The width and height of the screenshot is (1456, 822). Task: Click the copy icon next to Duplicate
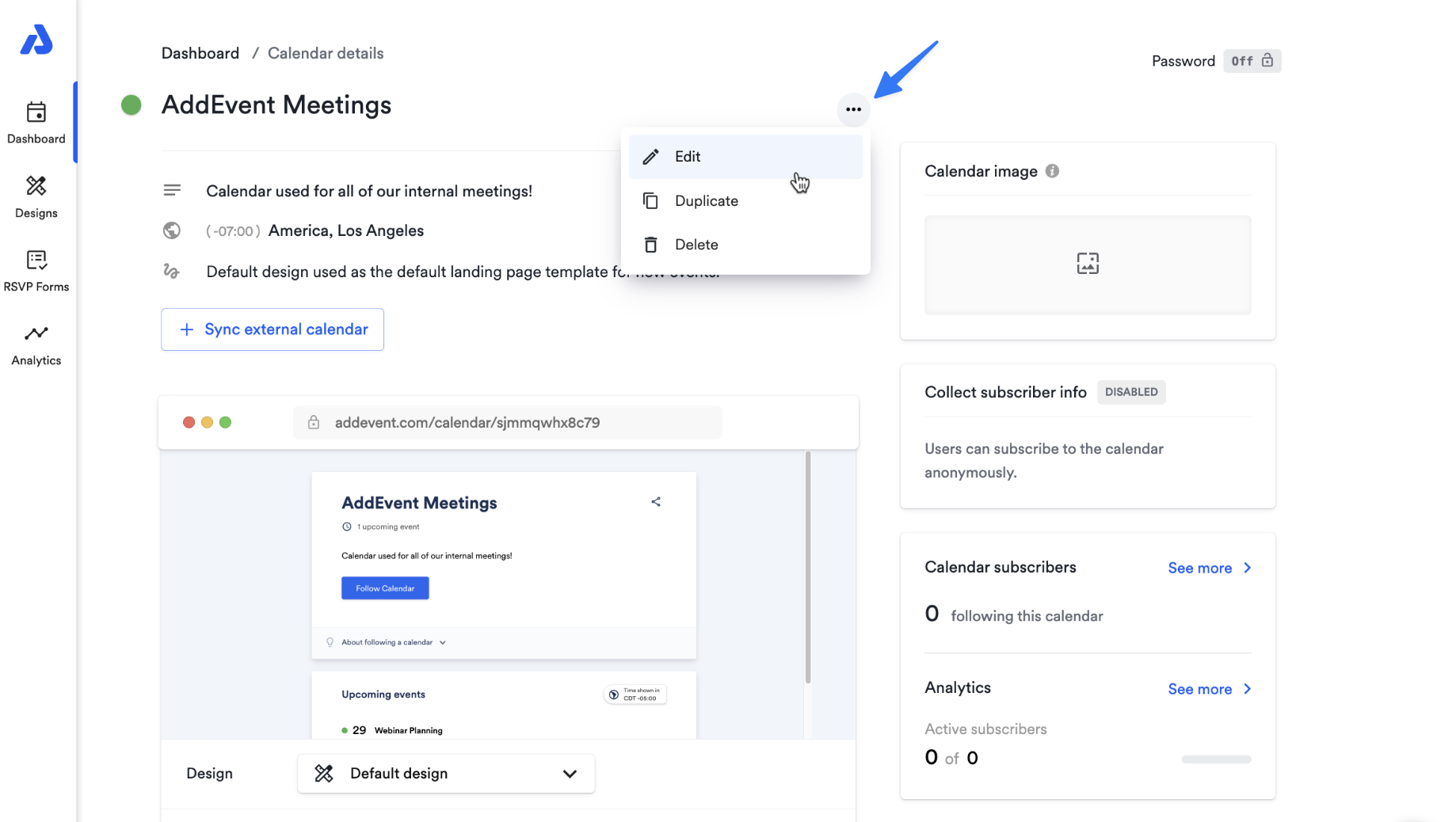click(x=650, y=201)
